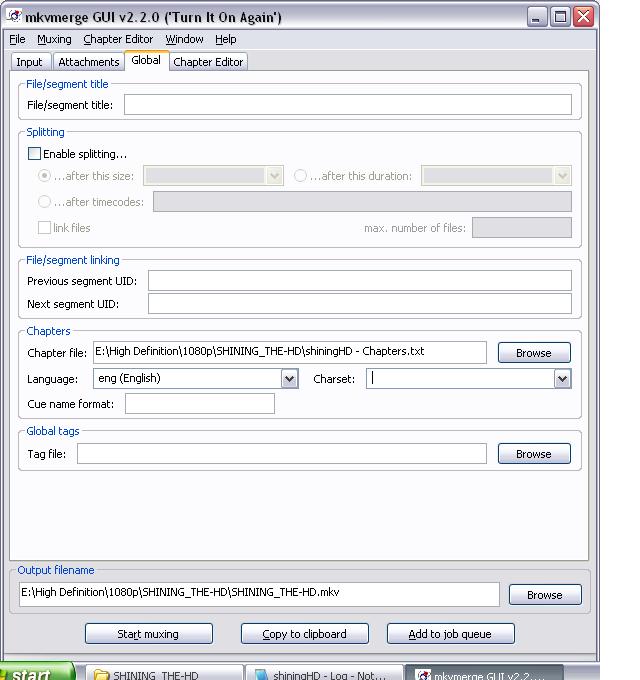Open the Window menu

click(184, 39)
